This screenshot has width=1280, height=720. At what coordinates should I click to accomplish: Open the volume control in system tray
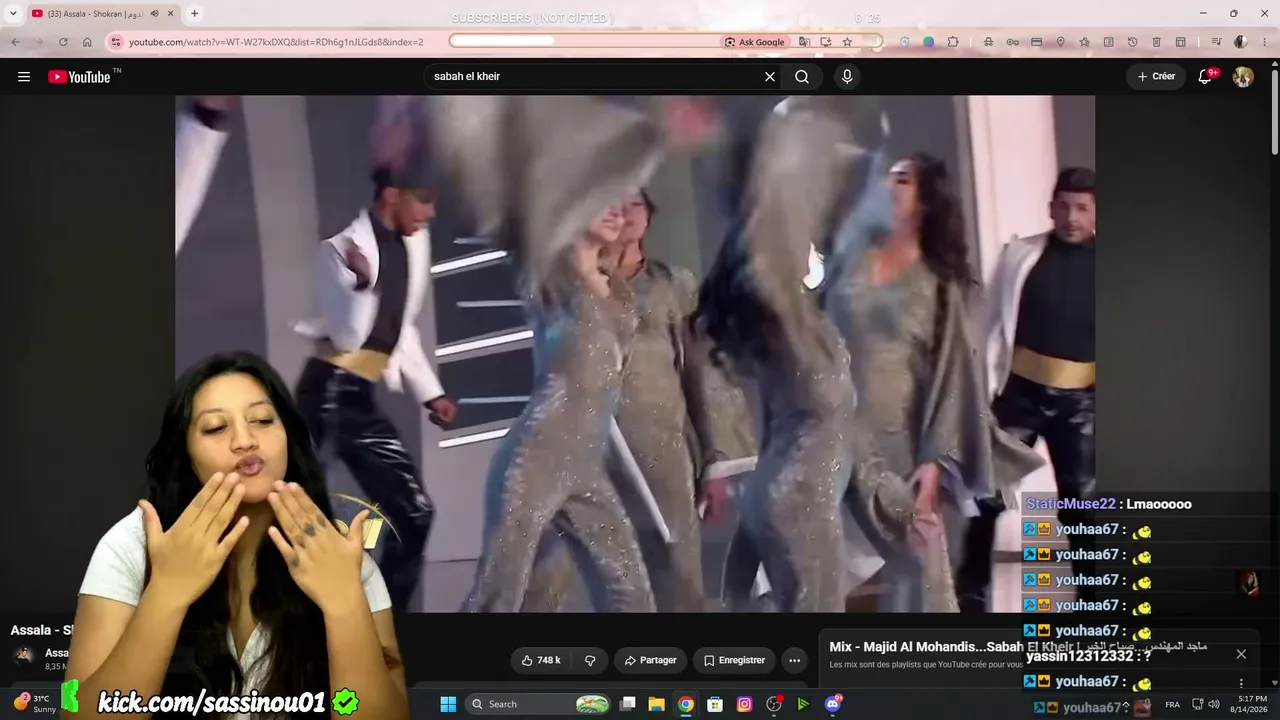tap(1213, 705)
